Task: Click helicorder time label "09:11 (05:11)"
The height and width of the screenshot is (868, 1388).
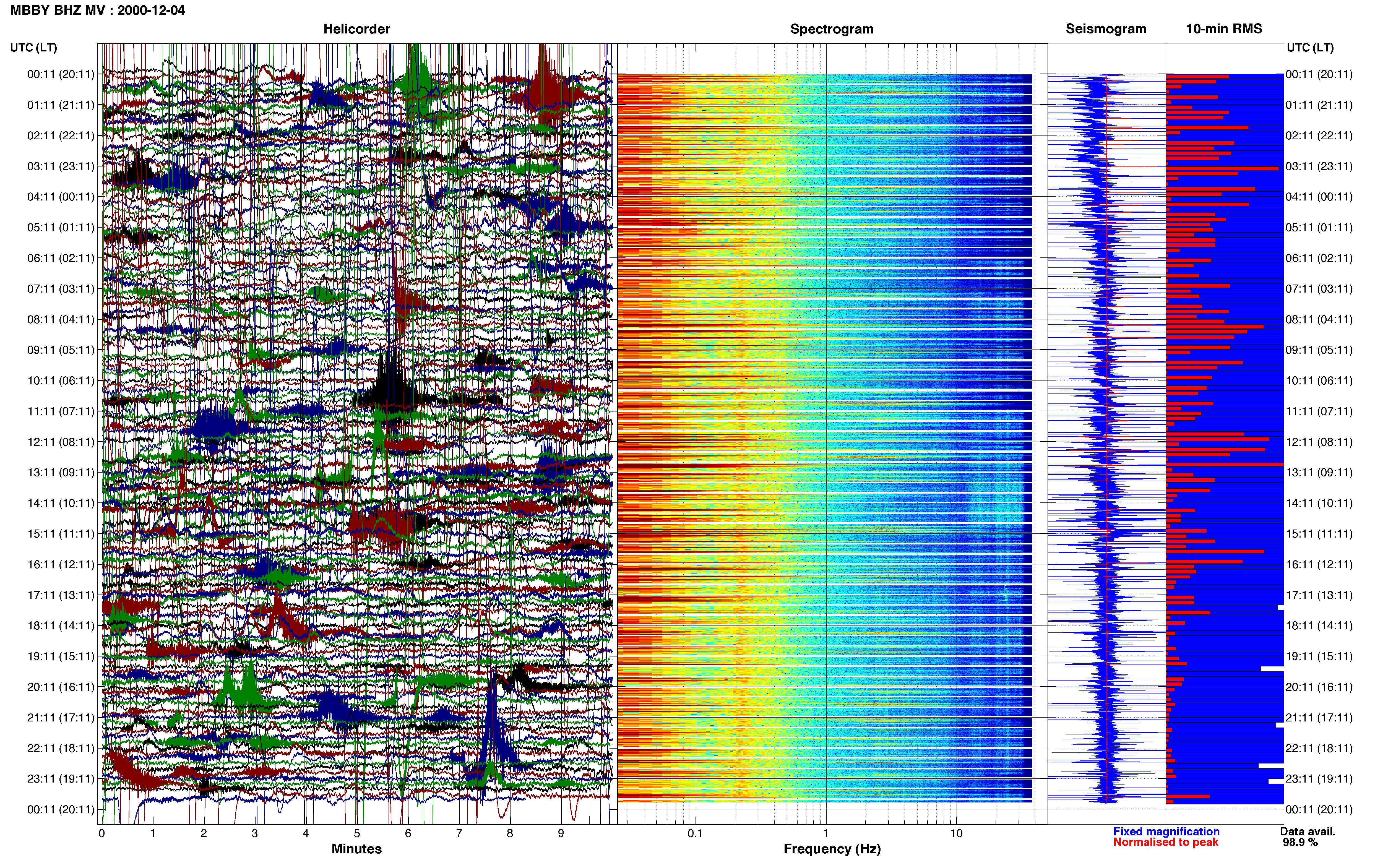Action: [61, 350]
